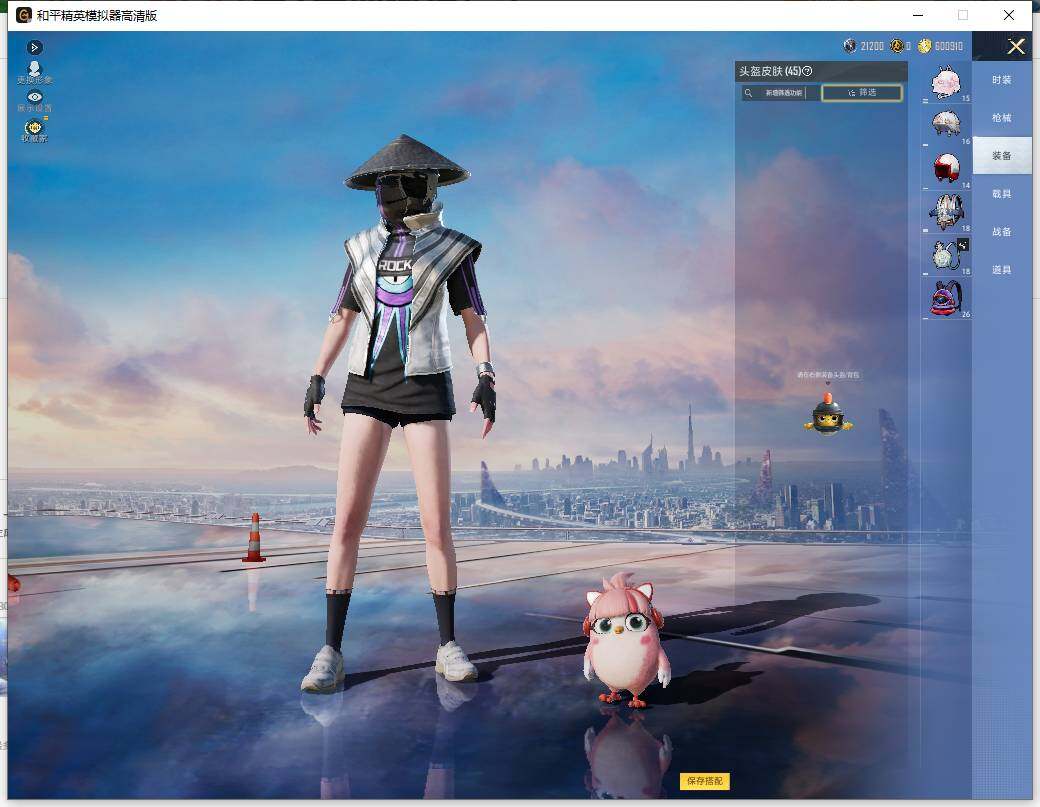Click the expand arrow icon at top left
Viewport: 1040px width, 807px height.
[x=34, y=47]
